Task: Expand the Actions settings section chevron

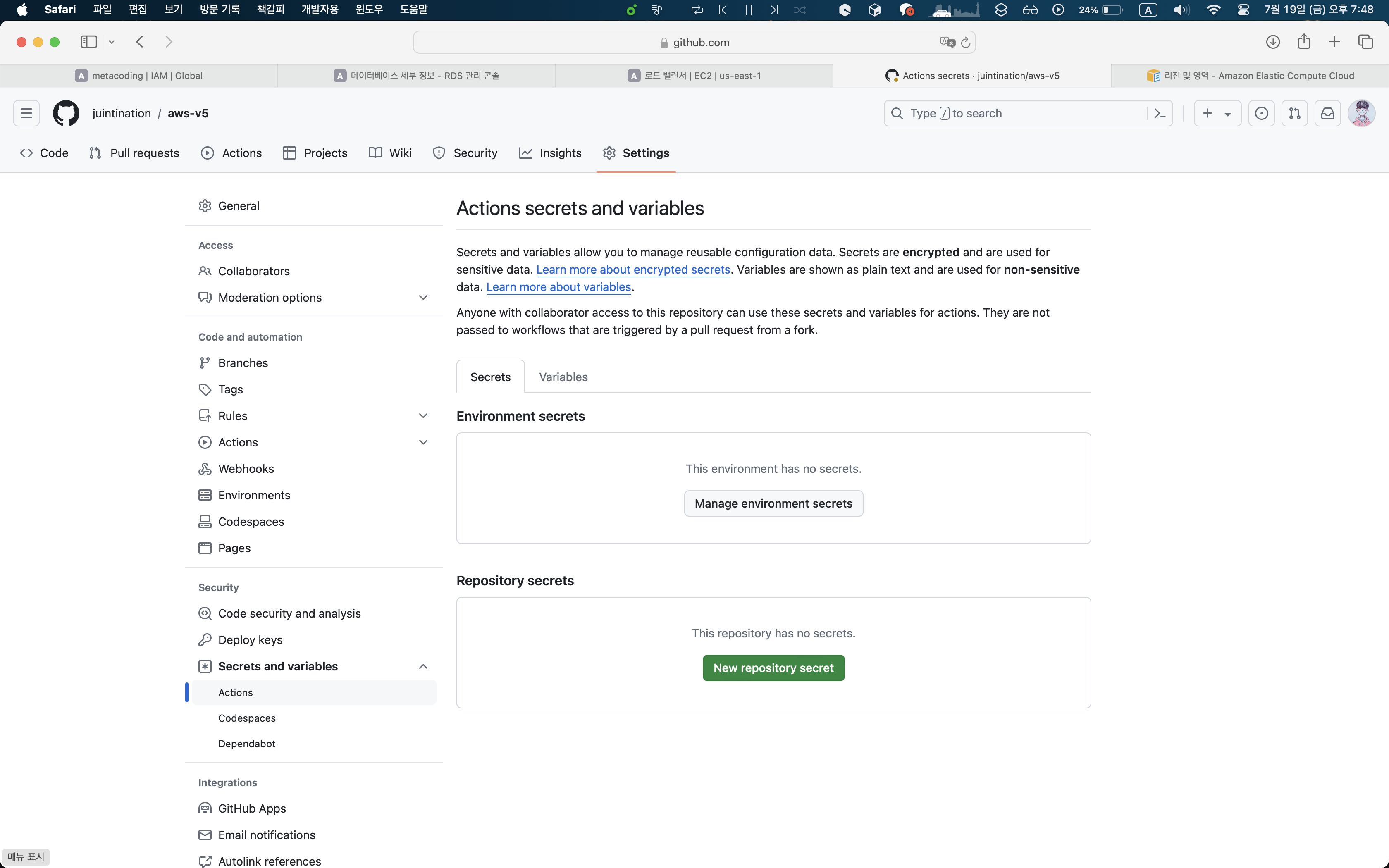Action: coord(423,442)
